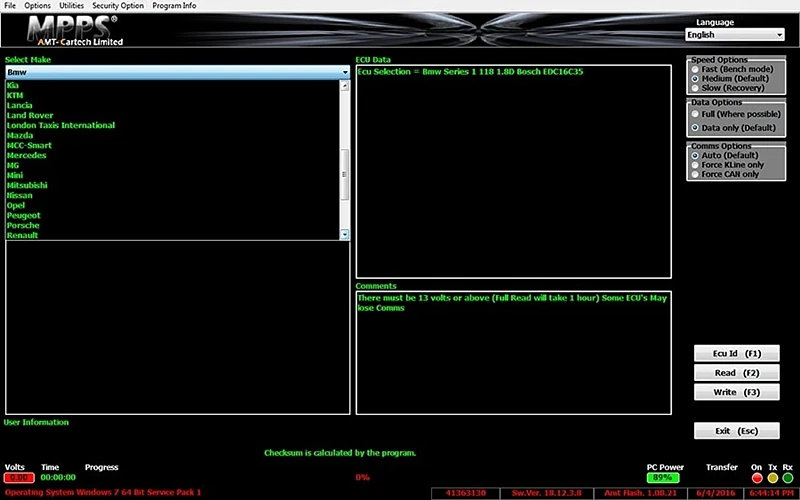Click the yellow Tx indicator light

point(772,478)
